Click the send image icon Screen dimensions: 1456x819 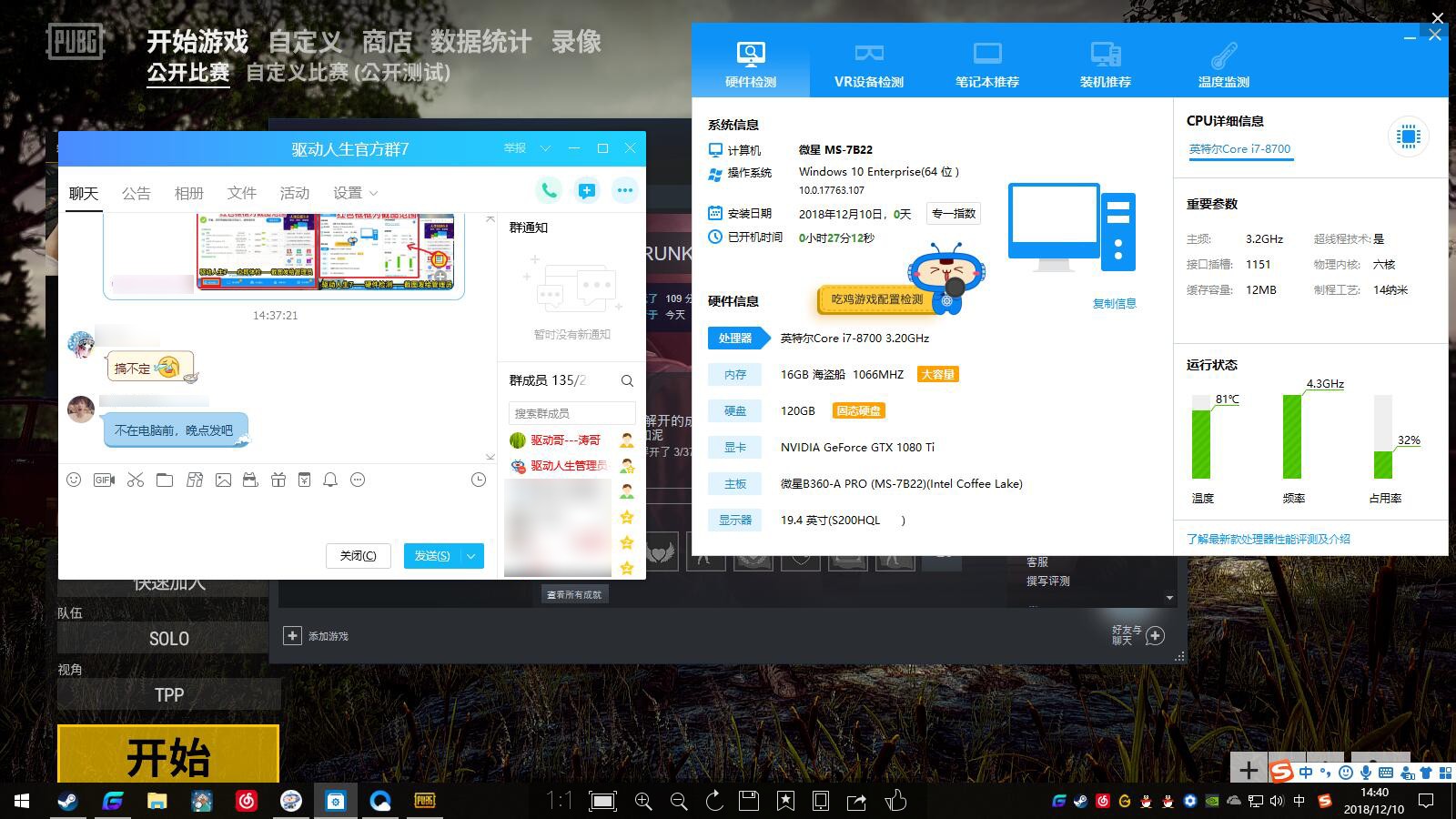click(x=223, y=480)
